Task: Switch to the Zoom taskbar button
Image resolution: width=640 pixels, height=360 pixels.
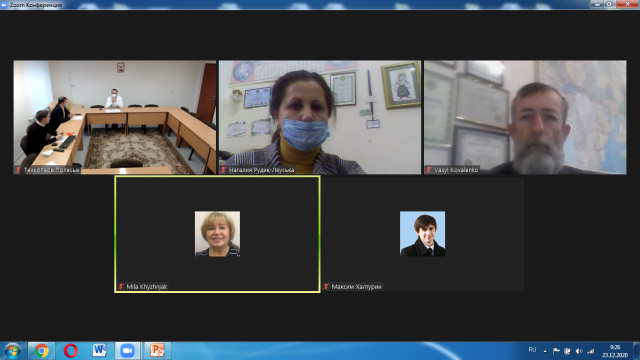Action: (128, 351)
